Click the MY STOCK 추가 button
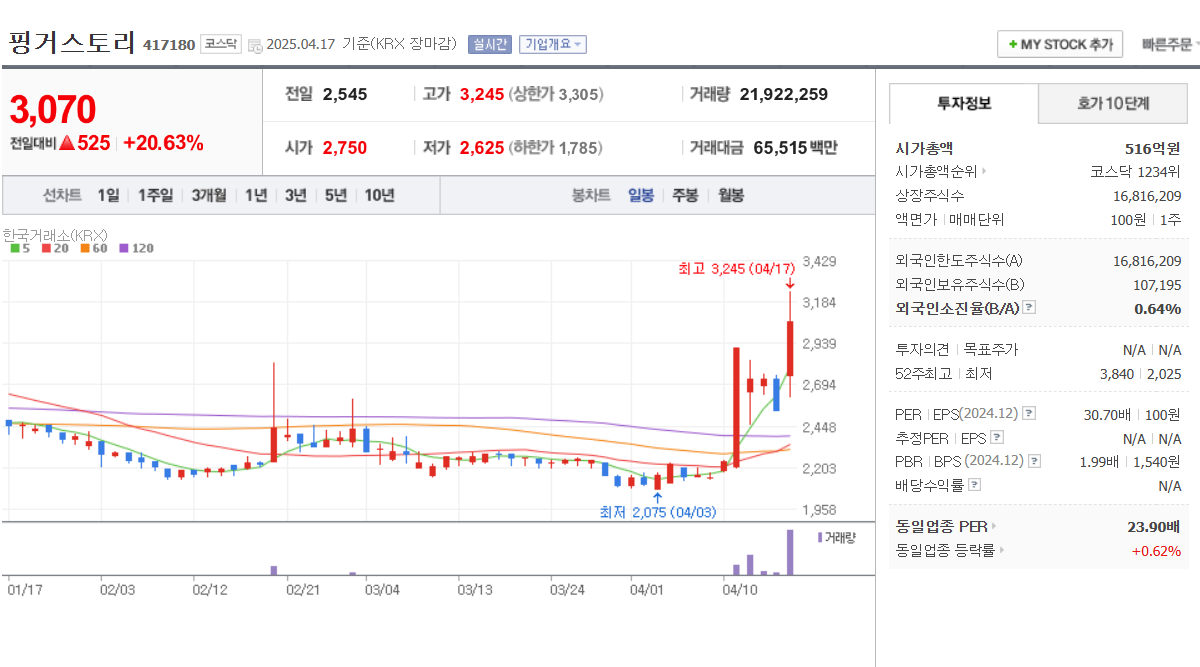This screenshot has height=667, width=1200. (1060, 43)
